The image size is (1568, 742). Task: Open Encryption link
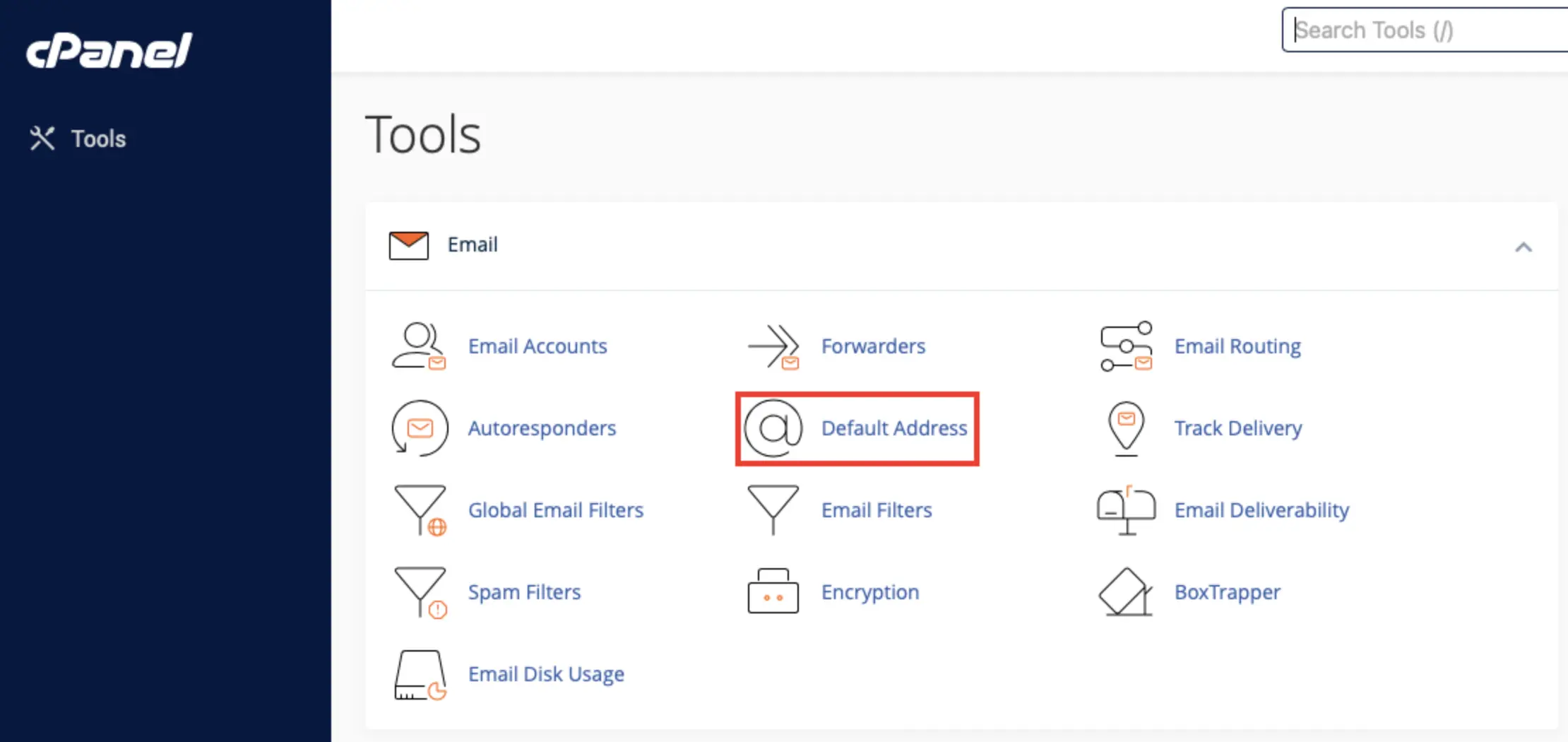click(870, 592)
